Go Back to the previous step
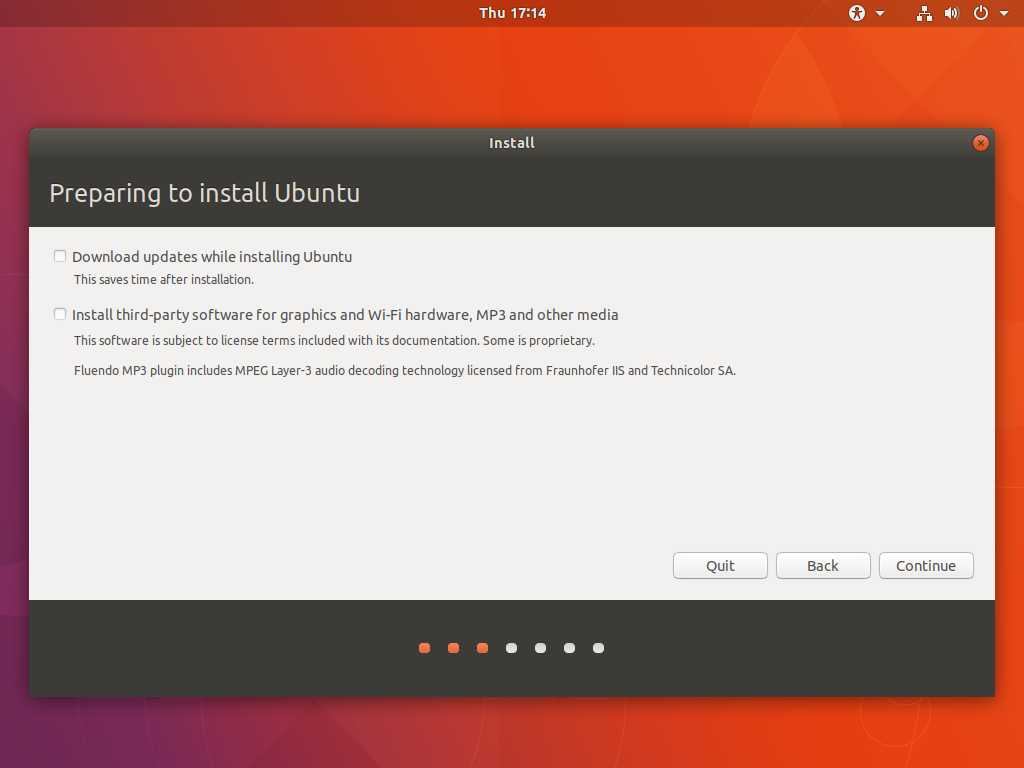1024x768 pixels. tap(823, 566)
